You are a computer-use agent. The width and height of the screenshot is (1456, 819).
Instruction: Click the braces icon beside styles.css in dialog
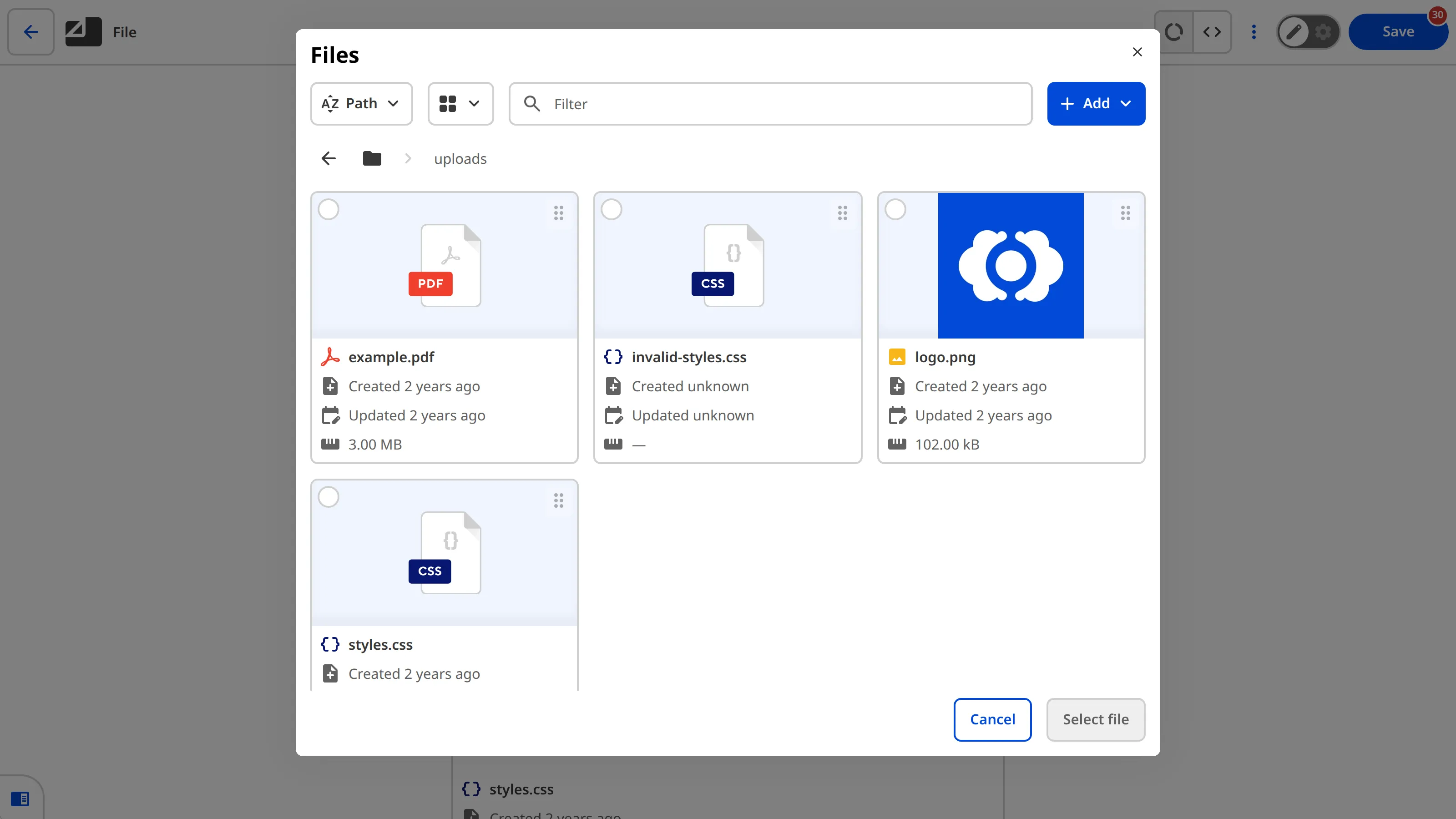click(330, 645)
